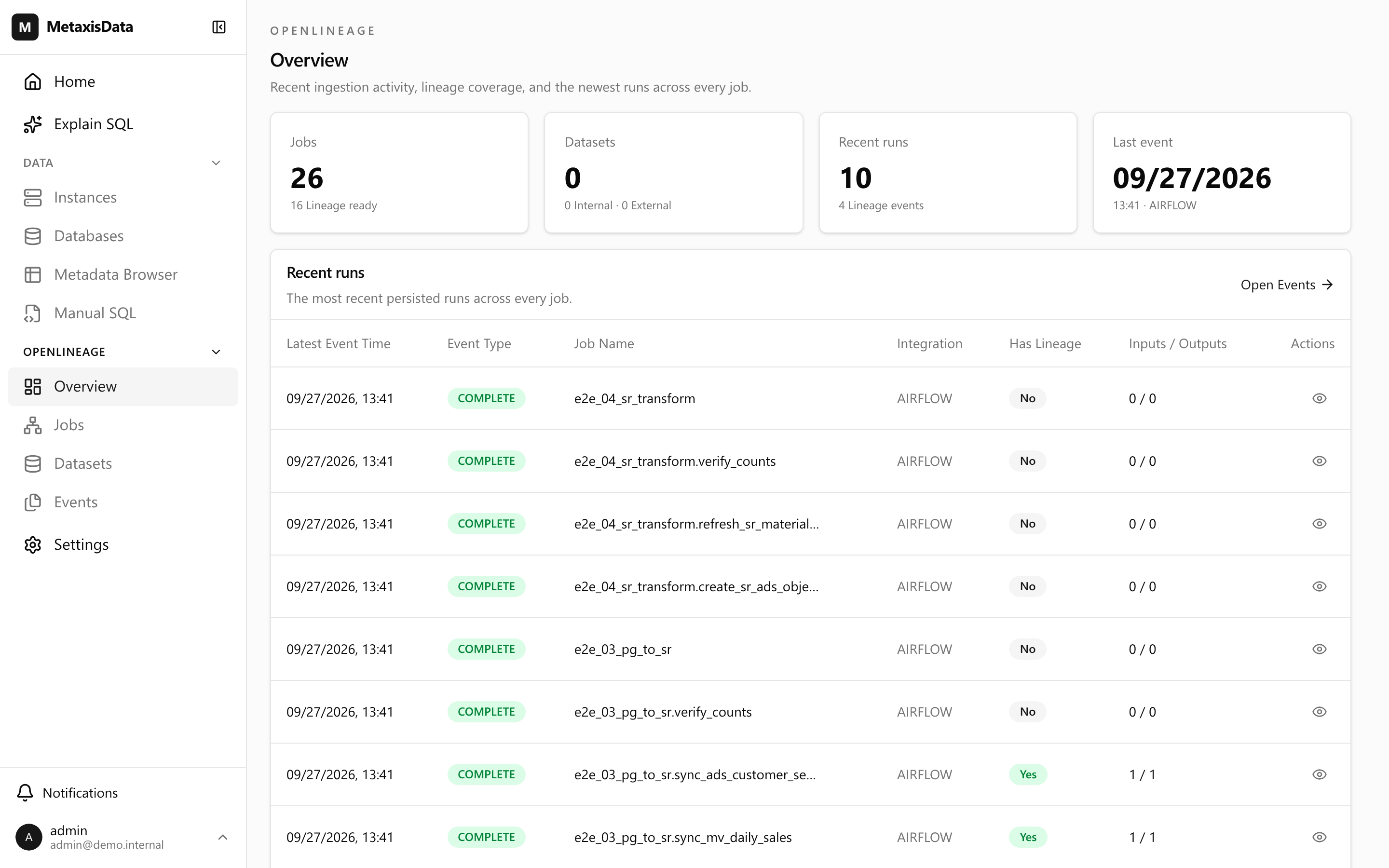Open Events link
The width and height of the screenshot is (1389, 868).
pos(1286,285)
